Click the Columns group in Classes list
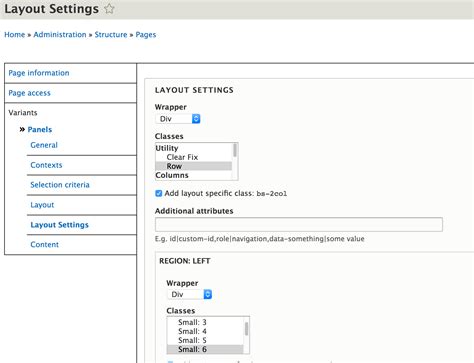 point(172,175)
